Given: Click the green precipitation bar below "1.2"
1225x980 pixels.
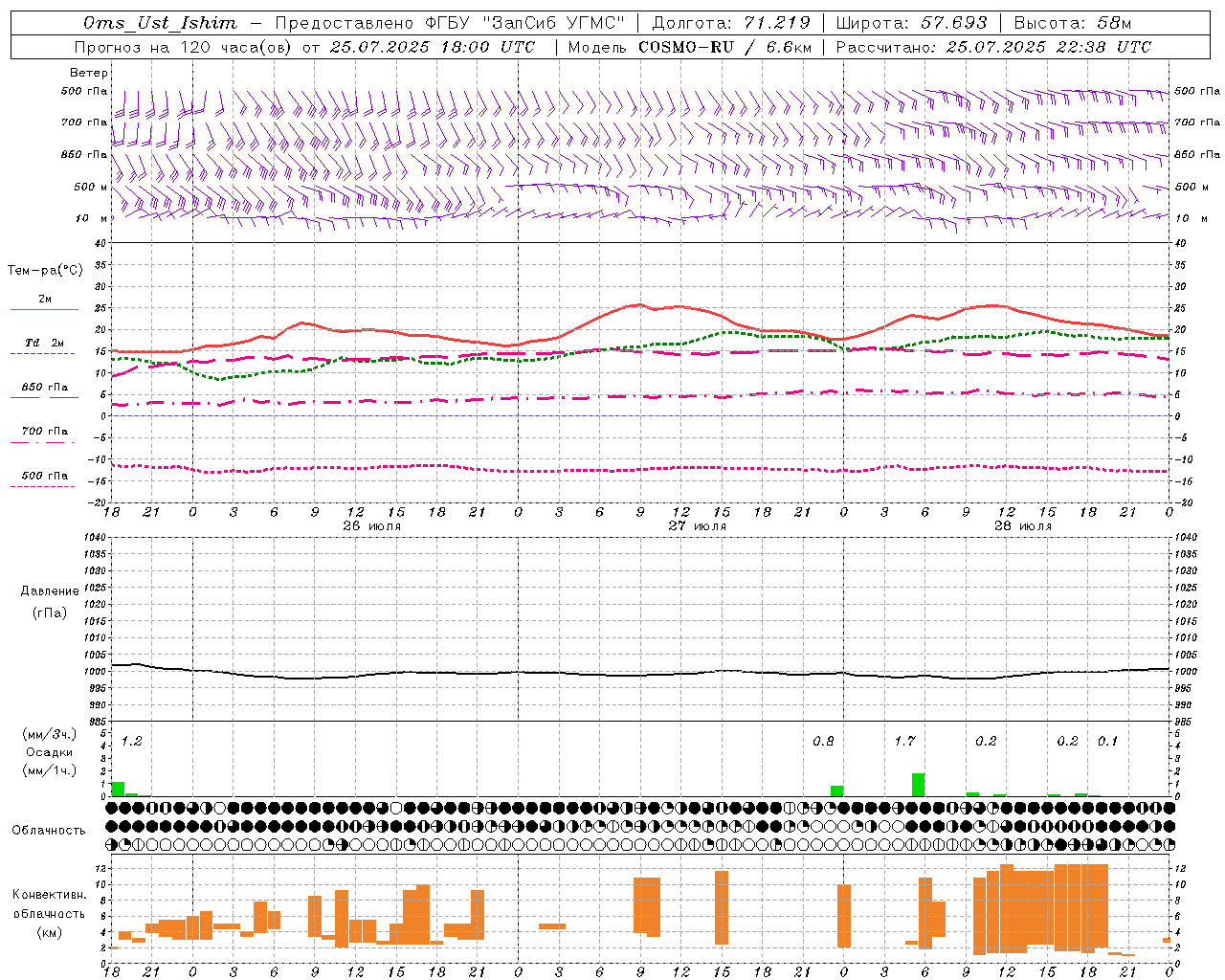Looking at the screenshot, I should tap(118, 789).
